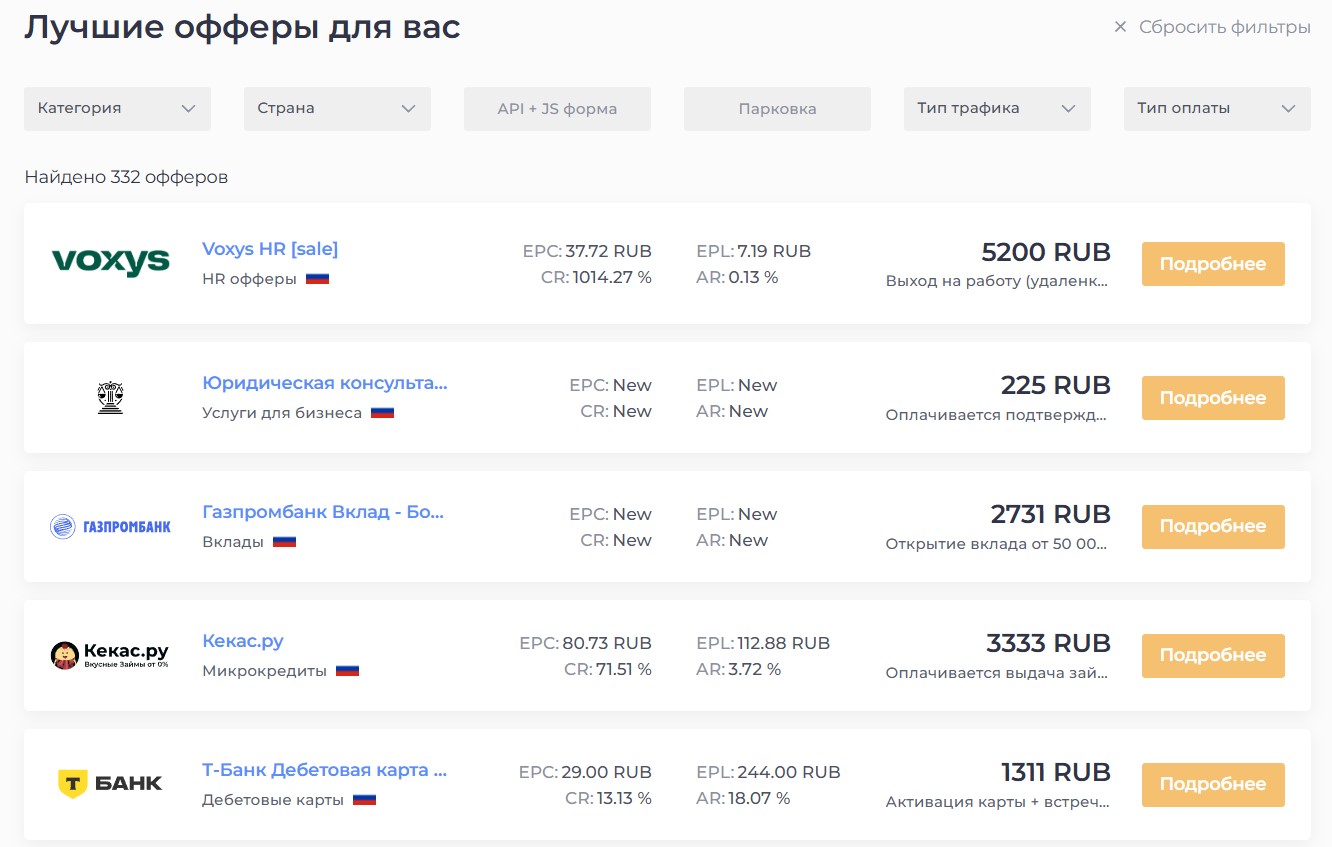Click the legal consultation scales logo
The image size is (1332, 847).
(x=110, y=398)
